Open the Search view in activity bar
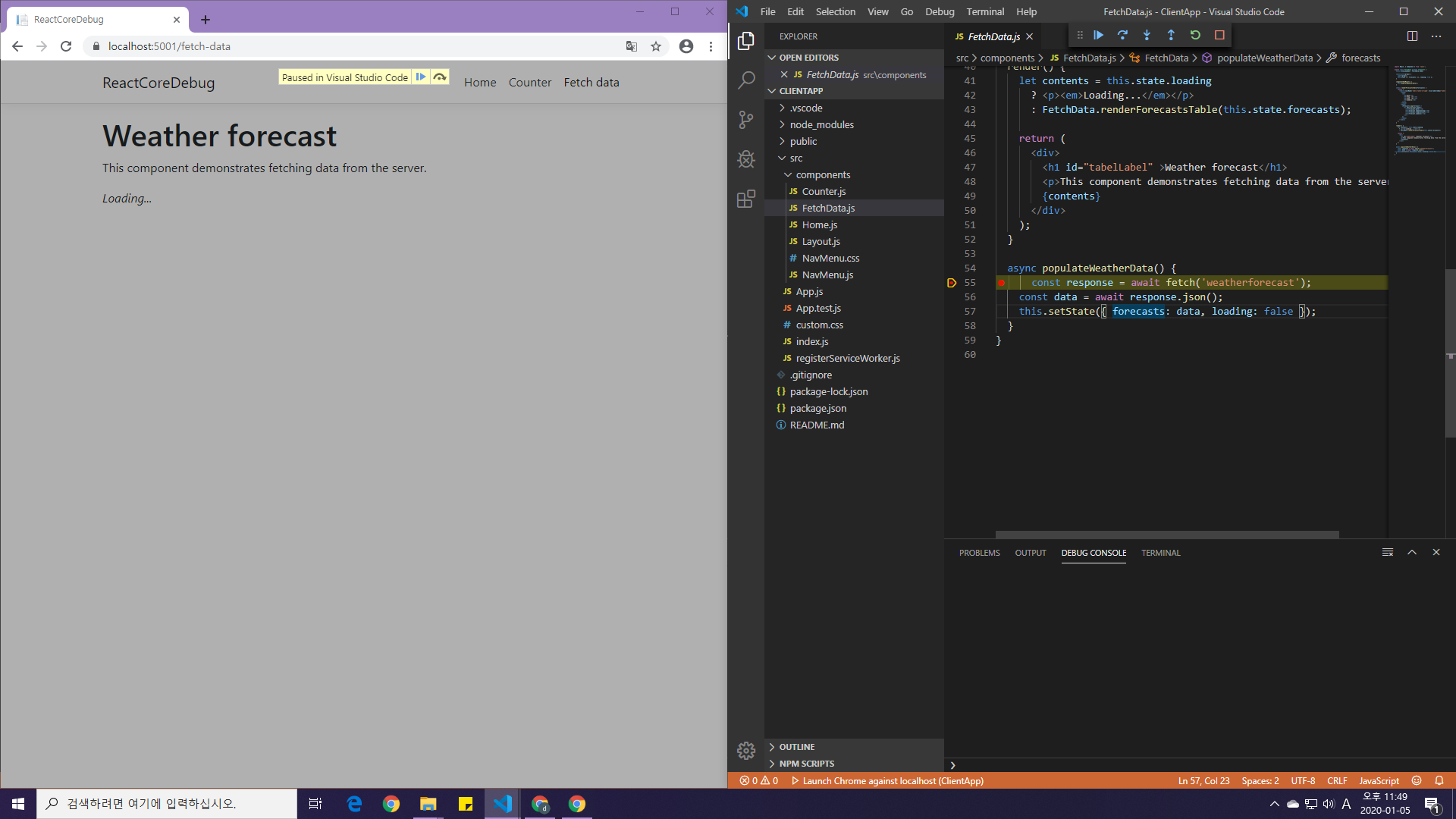1456x819 pixels. [746, 80]
